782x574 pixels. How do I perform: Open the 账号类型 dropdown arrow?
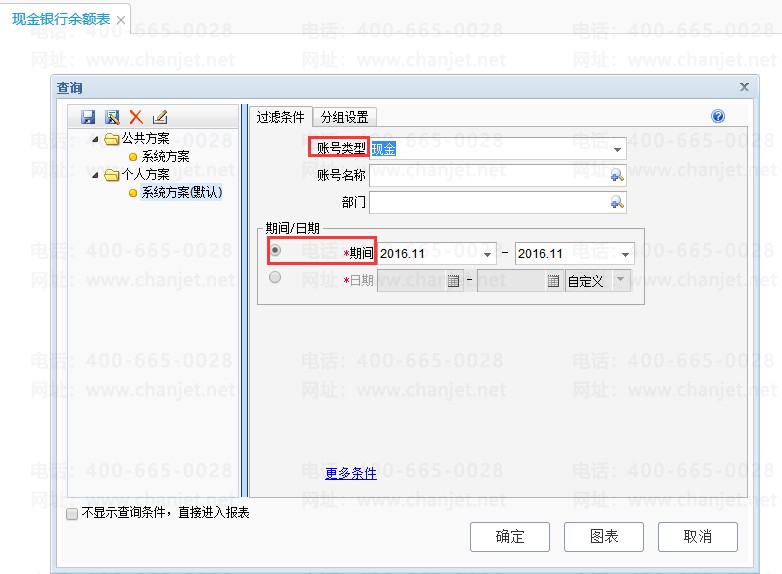click(x=617, y=150)
